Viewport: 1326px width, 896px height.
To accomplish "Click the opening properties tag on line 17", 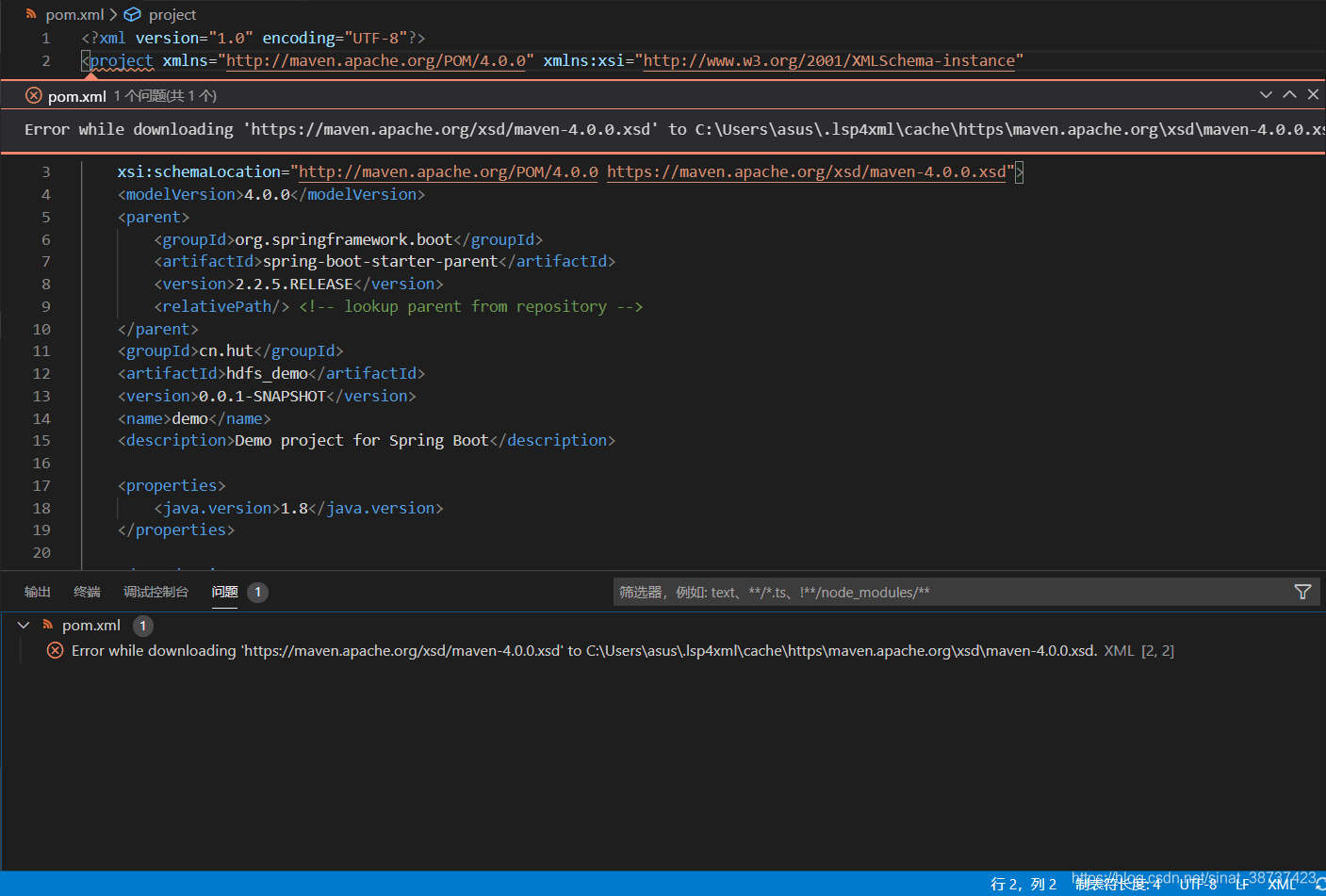I will [172, 485].
